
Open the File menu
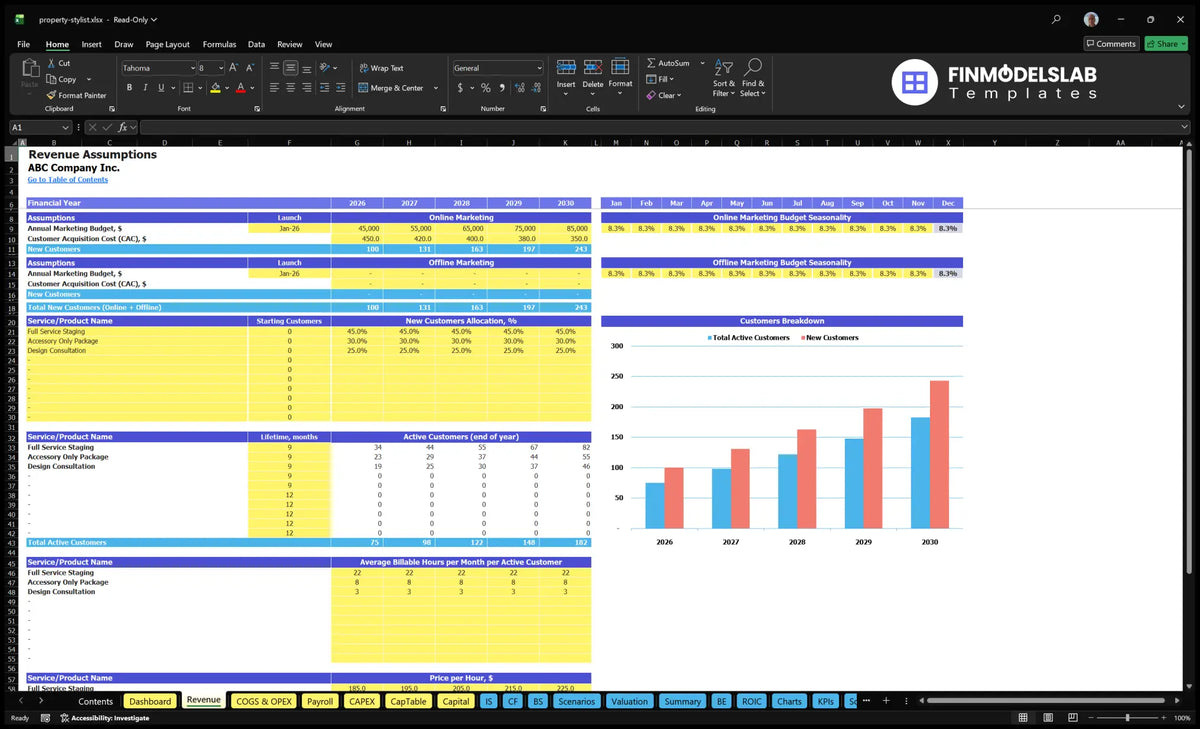[23, 44]
